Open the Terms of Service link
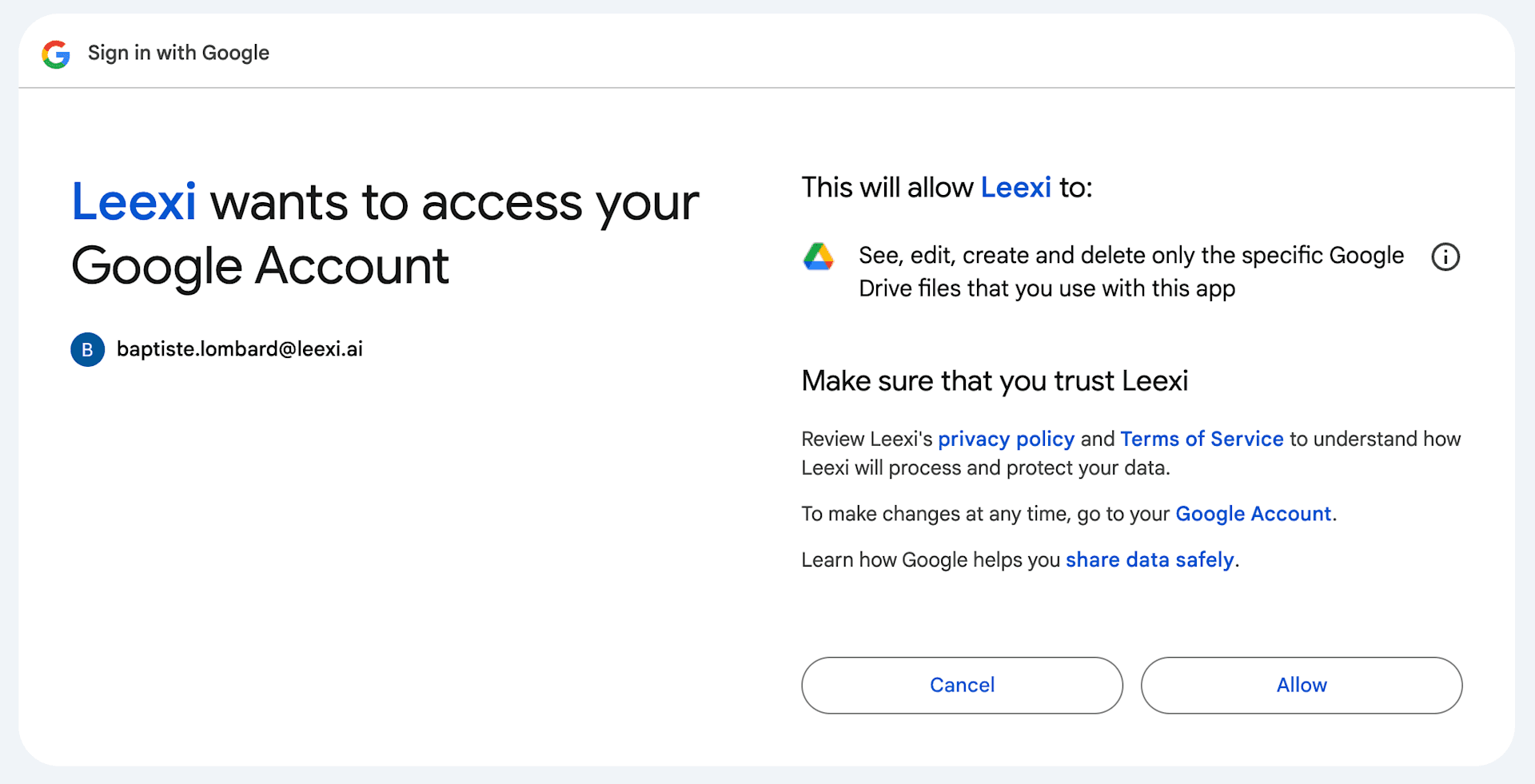The height and width of the screenshot is (784, 1535). coord(1201,439)
